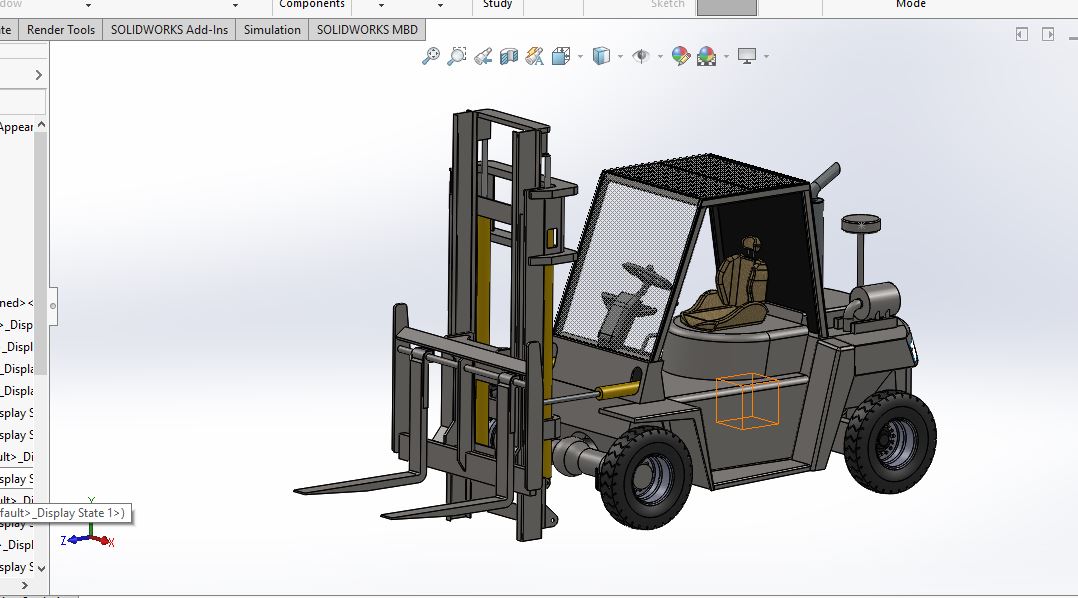Click the Apply Scene icon
1078x598 pixels.
(x=707, y=56)
